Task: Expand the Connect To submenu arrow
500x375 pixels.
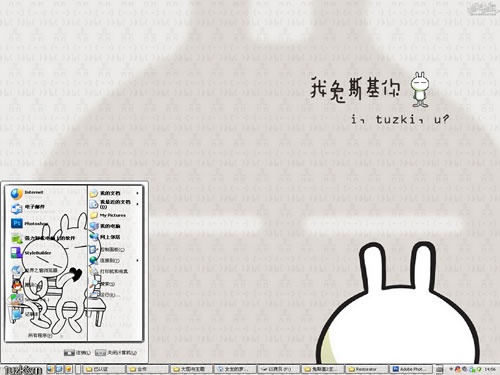Action: (x=137, y=260)
